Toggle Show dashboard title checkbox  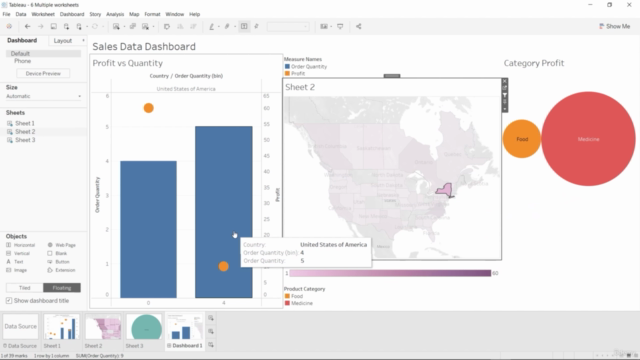[x=9, y=301]
